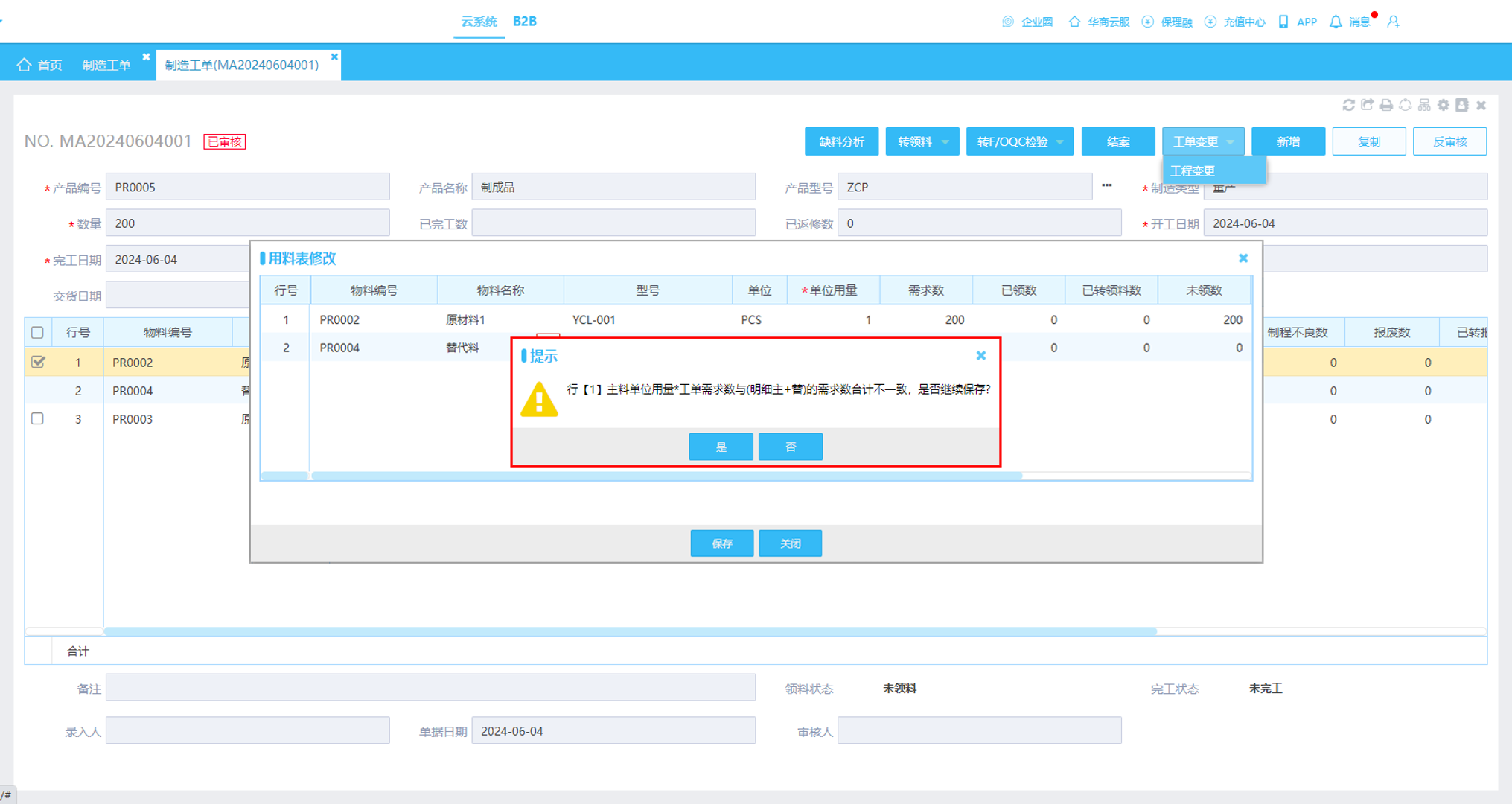Screen dimensions: 1512x804
Task: Click the 企业圈 icon in top bar
Action: click(x=1008, y=22)
